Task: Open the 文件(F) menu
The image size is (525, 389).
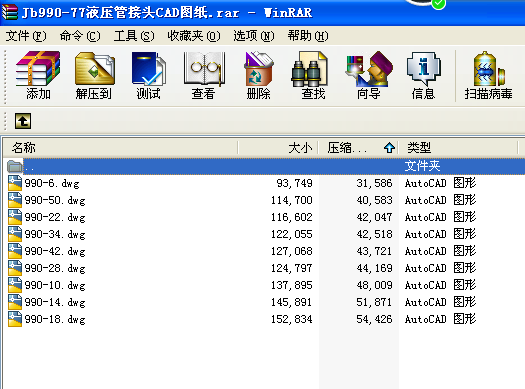Action: click(26, 36)
